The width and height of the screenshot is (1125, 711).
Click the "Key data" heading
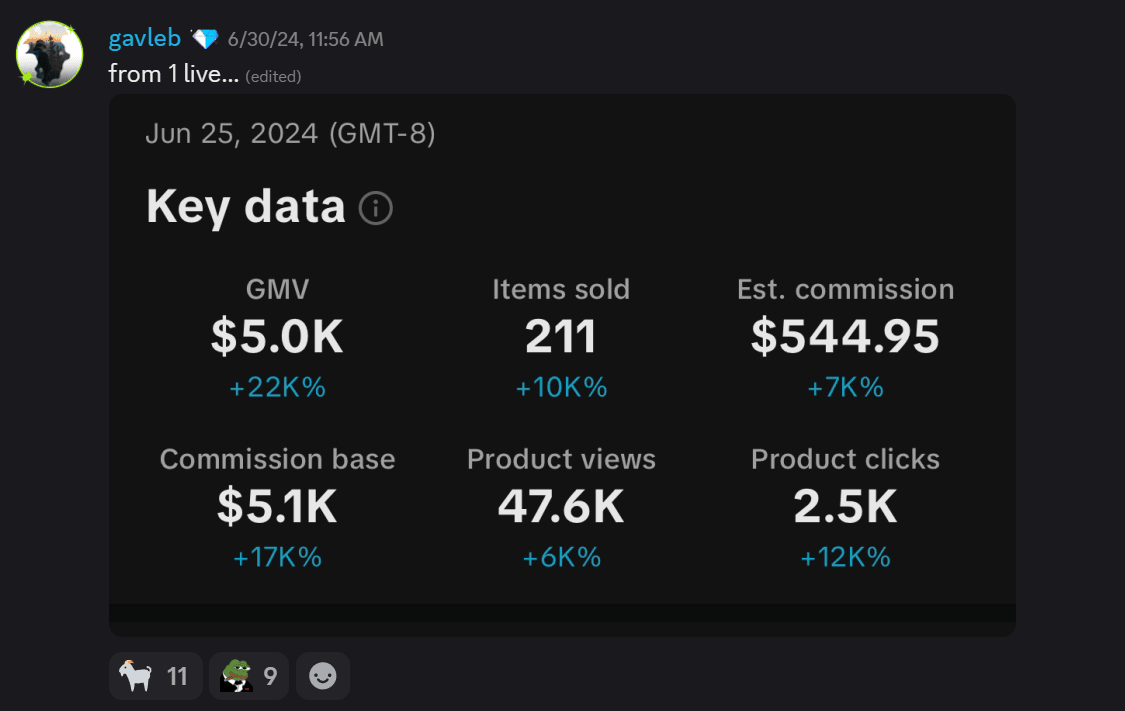(246, 207)
